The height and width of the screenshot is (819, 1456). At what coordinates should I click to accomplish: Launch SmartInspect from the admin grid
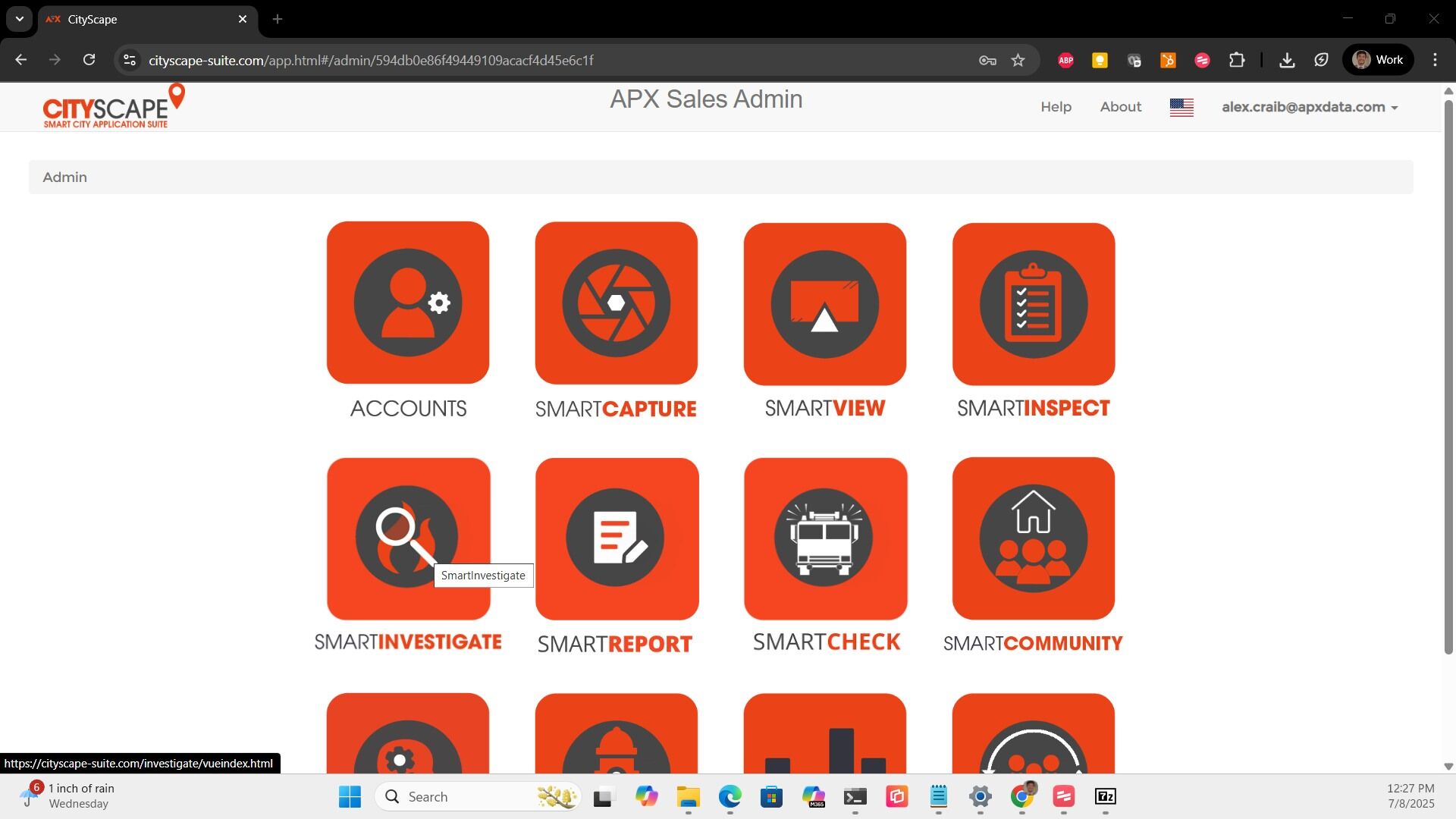1033,303
